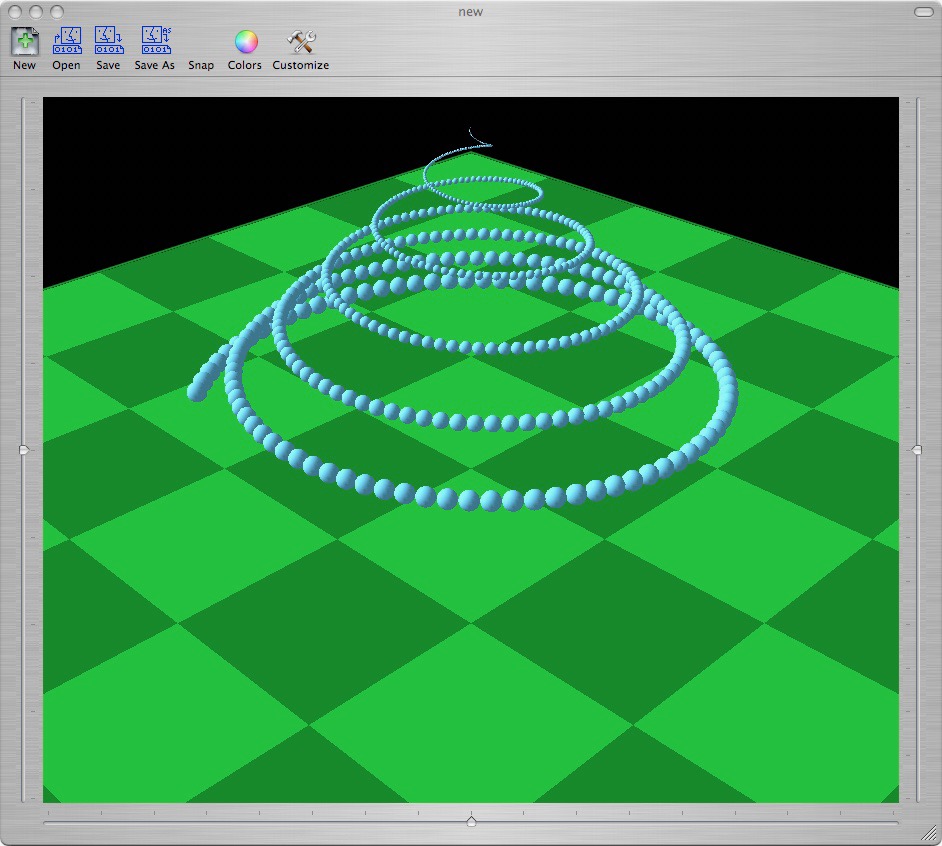Click the bottom horizontal slider thumb
This screenshot has width=942, height=846.
472,821
